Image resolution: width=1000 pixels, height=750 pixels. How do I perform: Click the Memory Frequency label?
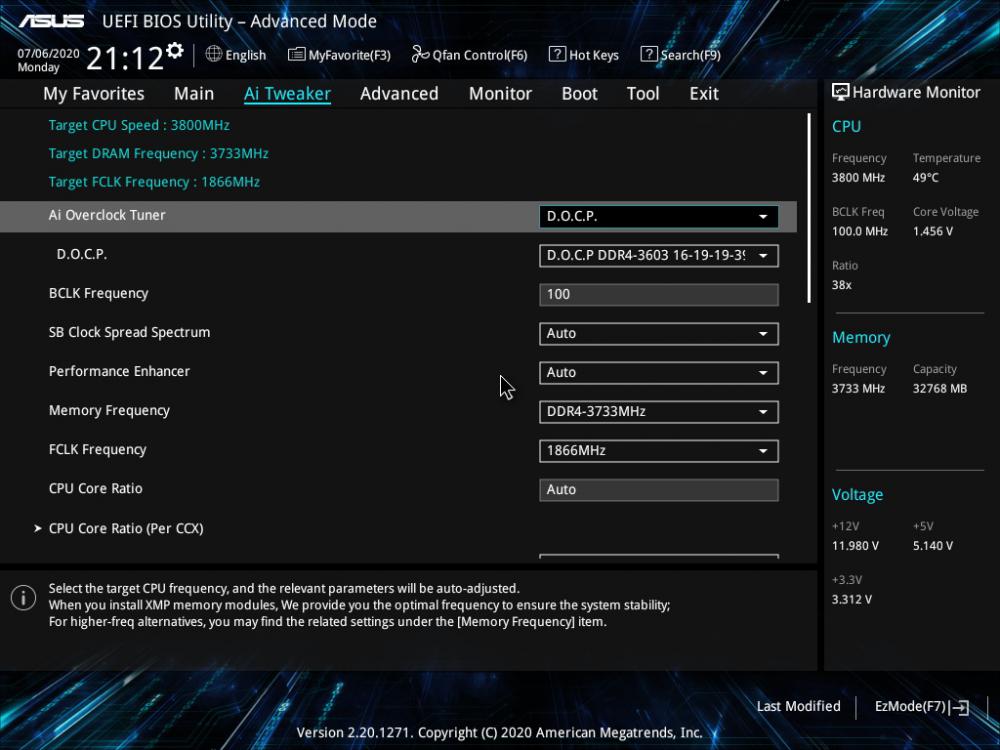tap(109, 411)
